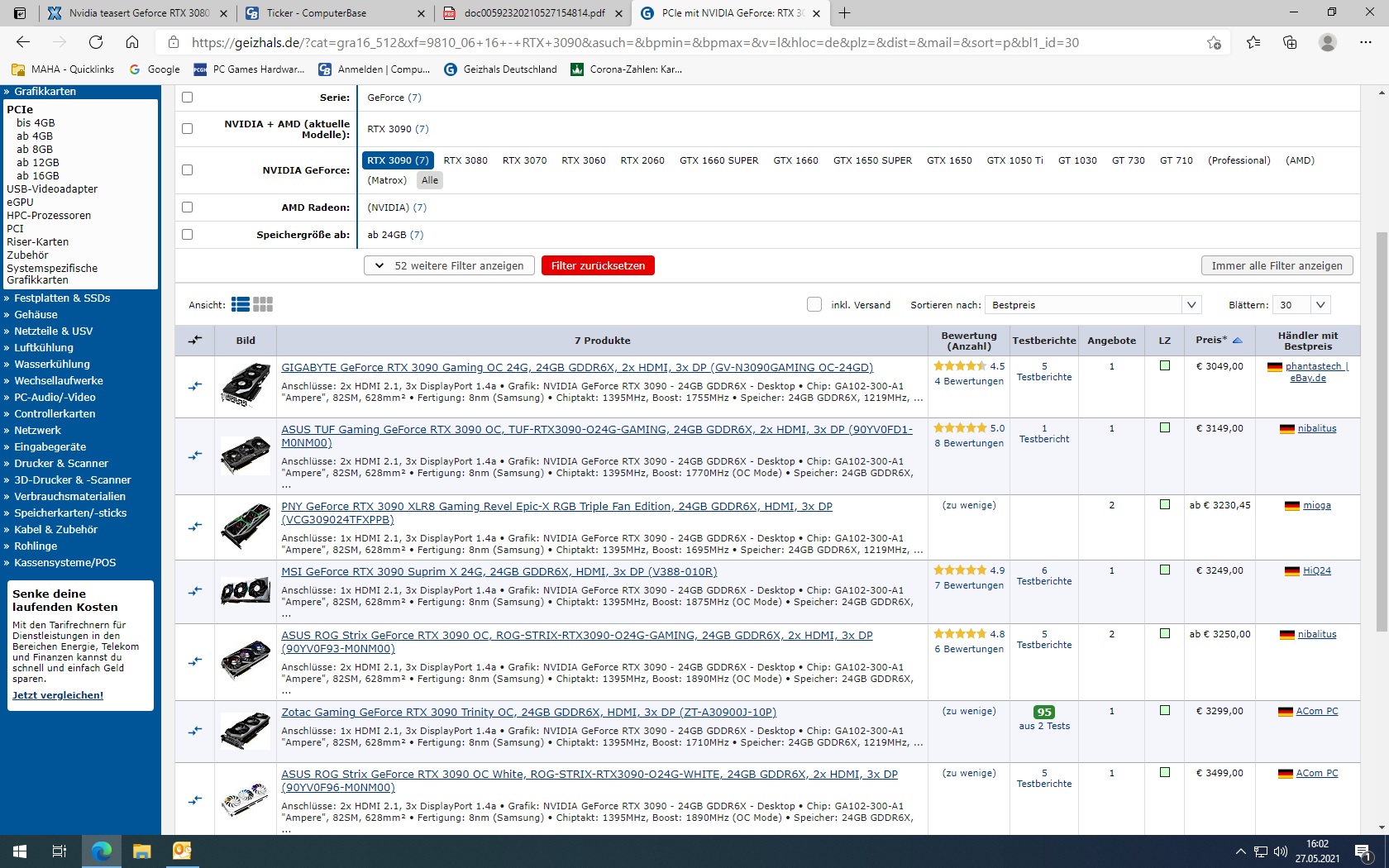Expand Wasserkühlung category in sidebar
Viewport: 1389px width, 868px height.
click(52, 364)
